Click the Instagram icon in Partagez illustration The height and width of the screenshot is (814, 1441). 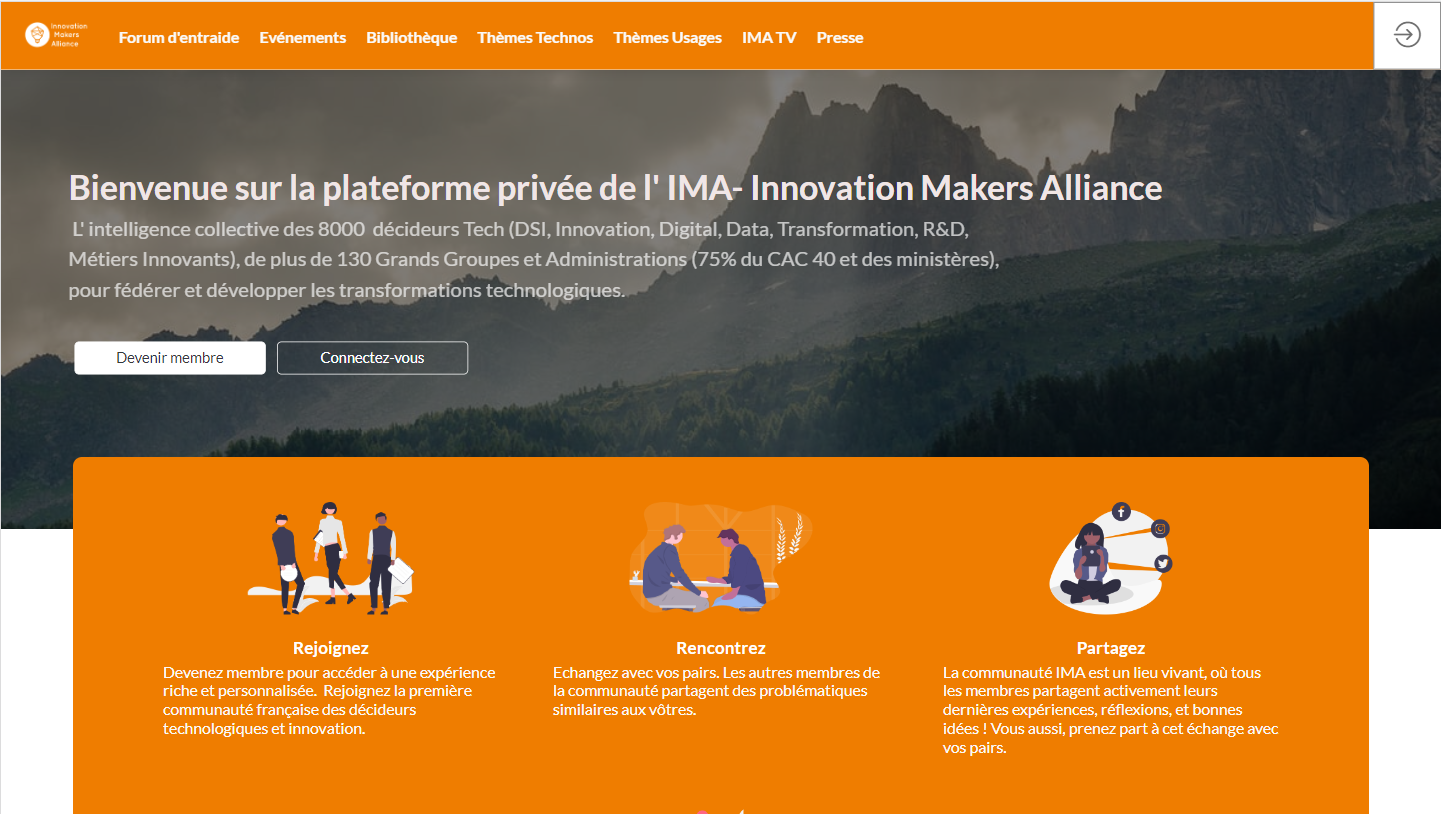tap(1160, 529)
